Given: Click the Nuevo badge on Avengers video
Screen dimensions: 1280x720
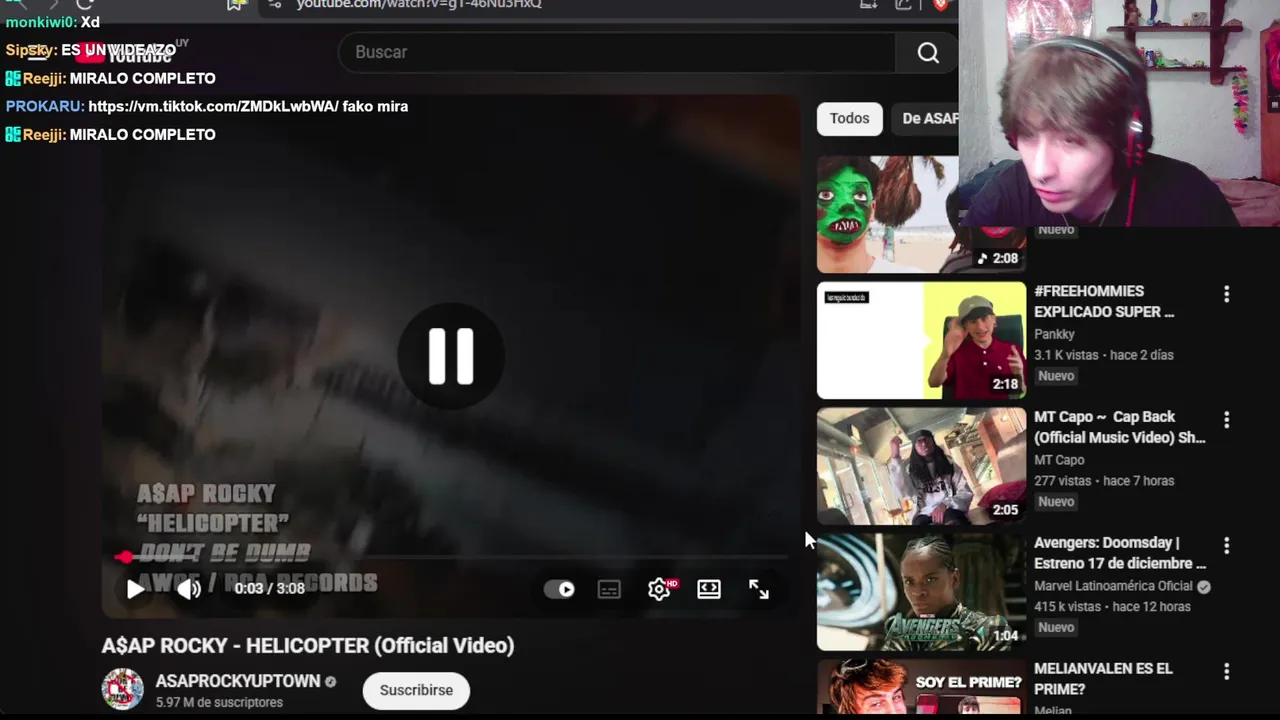Looking at the screenshot, I should coord(1056,628).
